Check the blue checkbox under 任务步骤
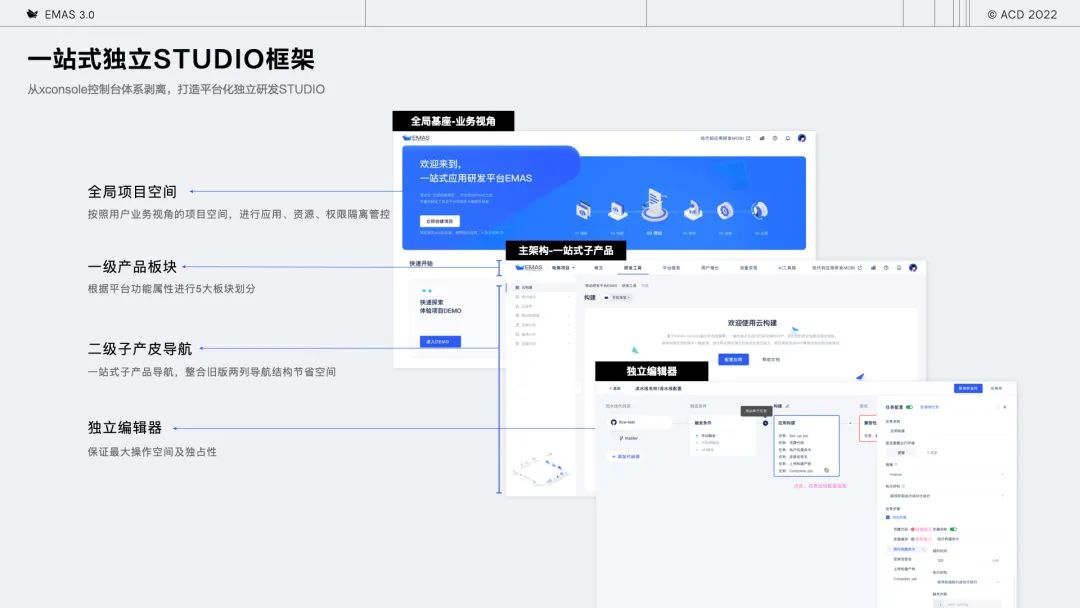The width and height of the screenshot is (1080, 608). point(888,517)
